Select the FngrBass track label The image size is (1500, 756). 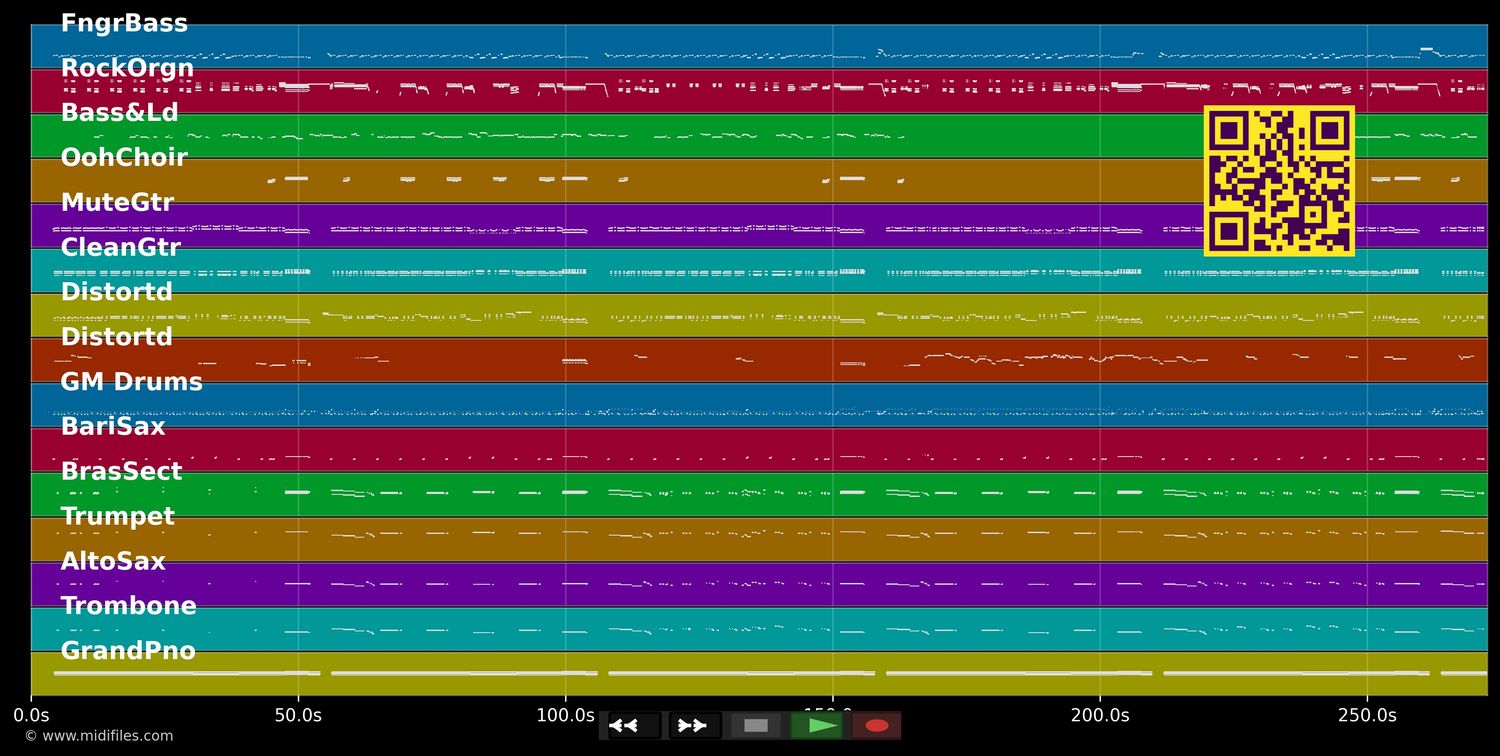(124, 22)
